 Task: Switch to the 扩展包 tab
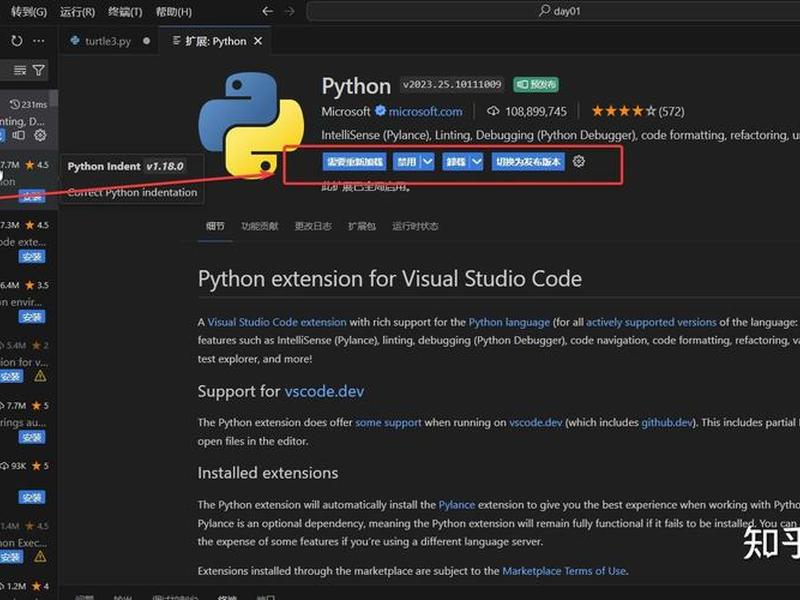[x=362, y=226]
